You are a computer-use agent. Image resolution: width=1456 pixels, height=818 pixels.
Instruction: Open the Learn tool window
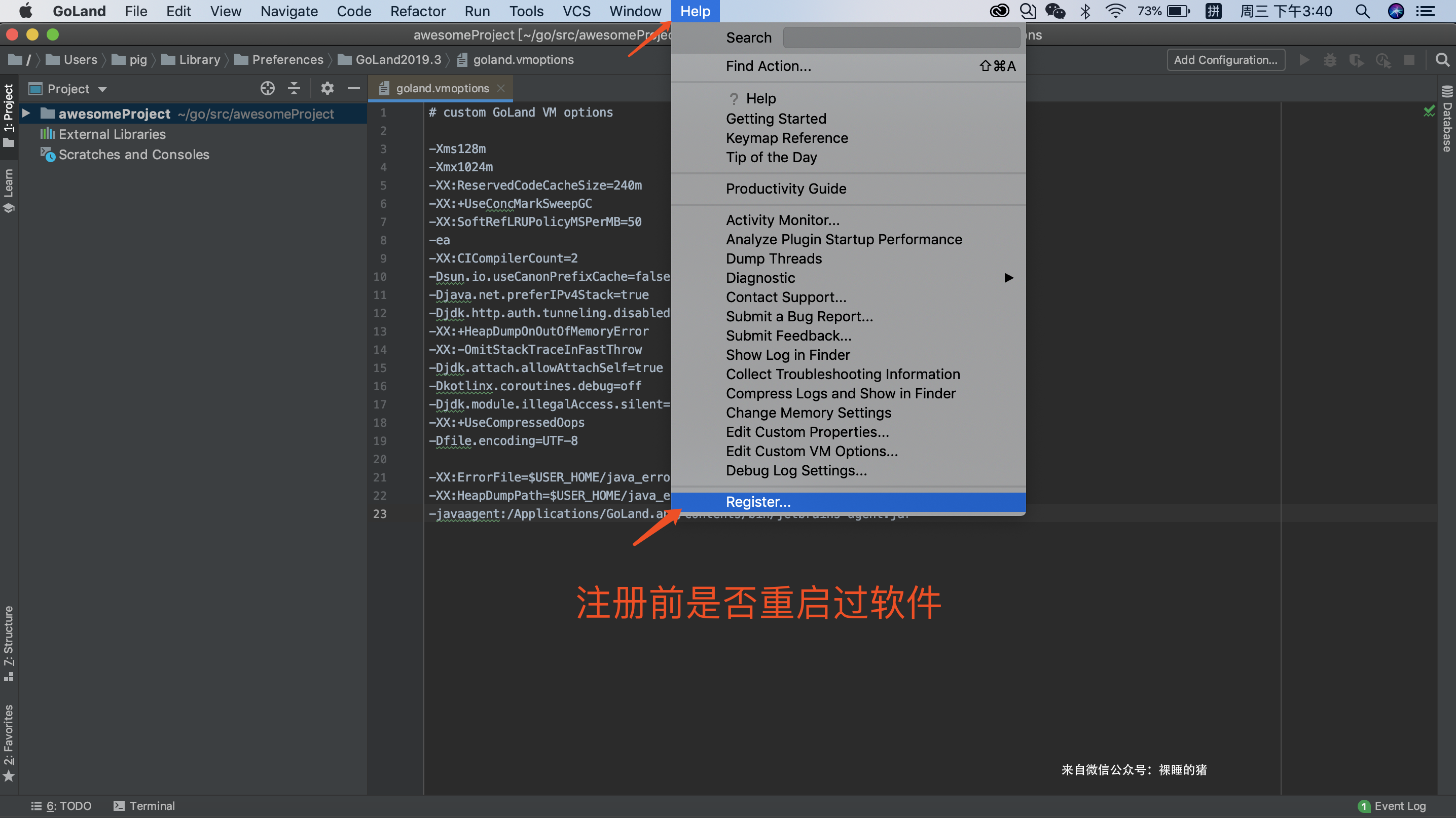pyautogui.click(x=9, y=191)
